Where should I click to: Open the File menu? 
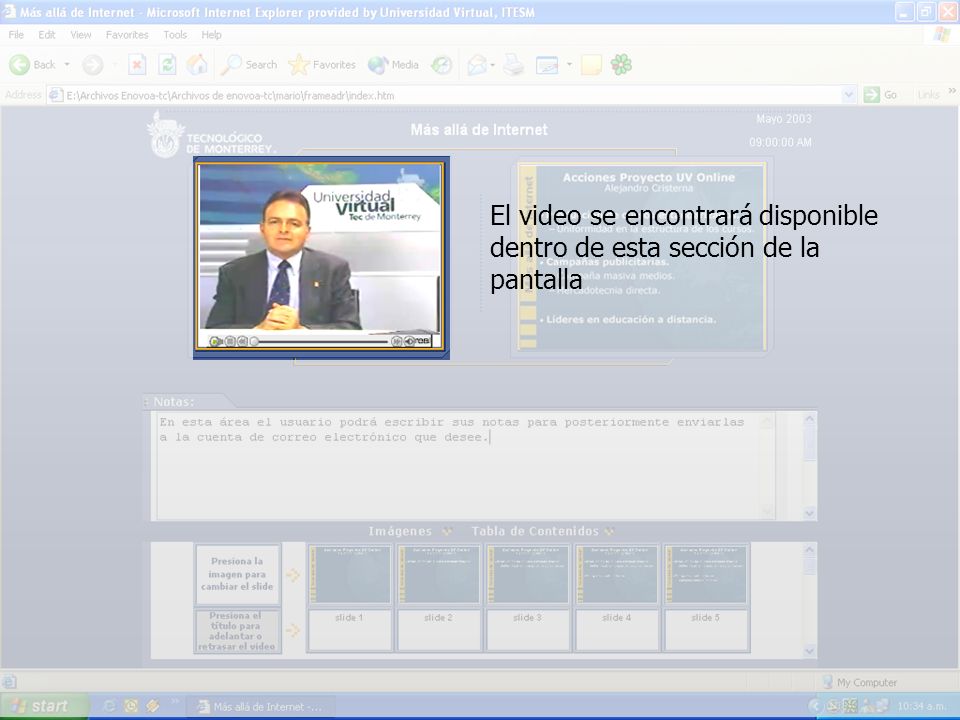(x=16, y=35)
